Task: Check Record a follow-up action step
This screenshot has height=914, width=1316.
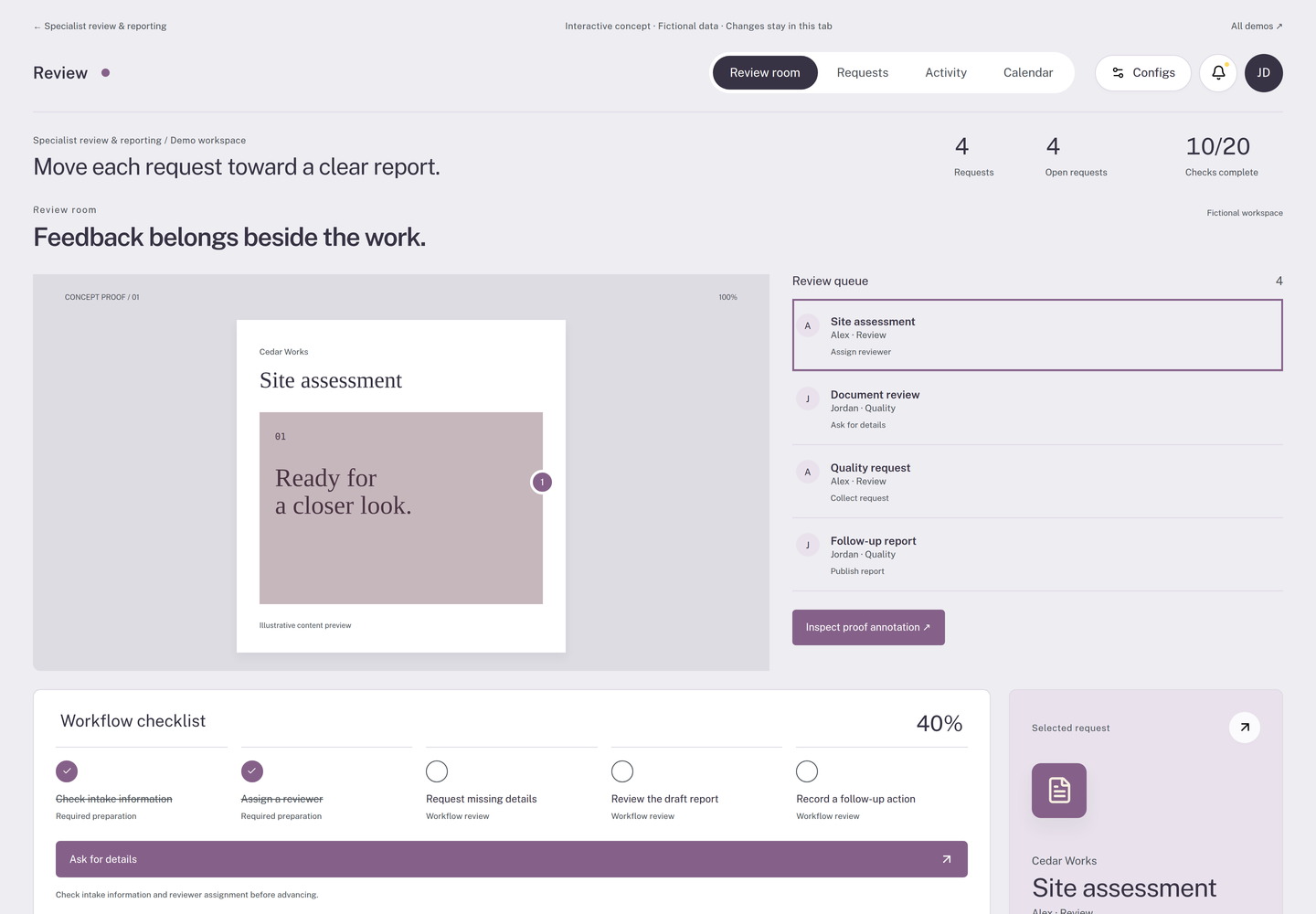Action: [807, 771]
